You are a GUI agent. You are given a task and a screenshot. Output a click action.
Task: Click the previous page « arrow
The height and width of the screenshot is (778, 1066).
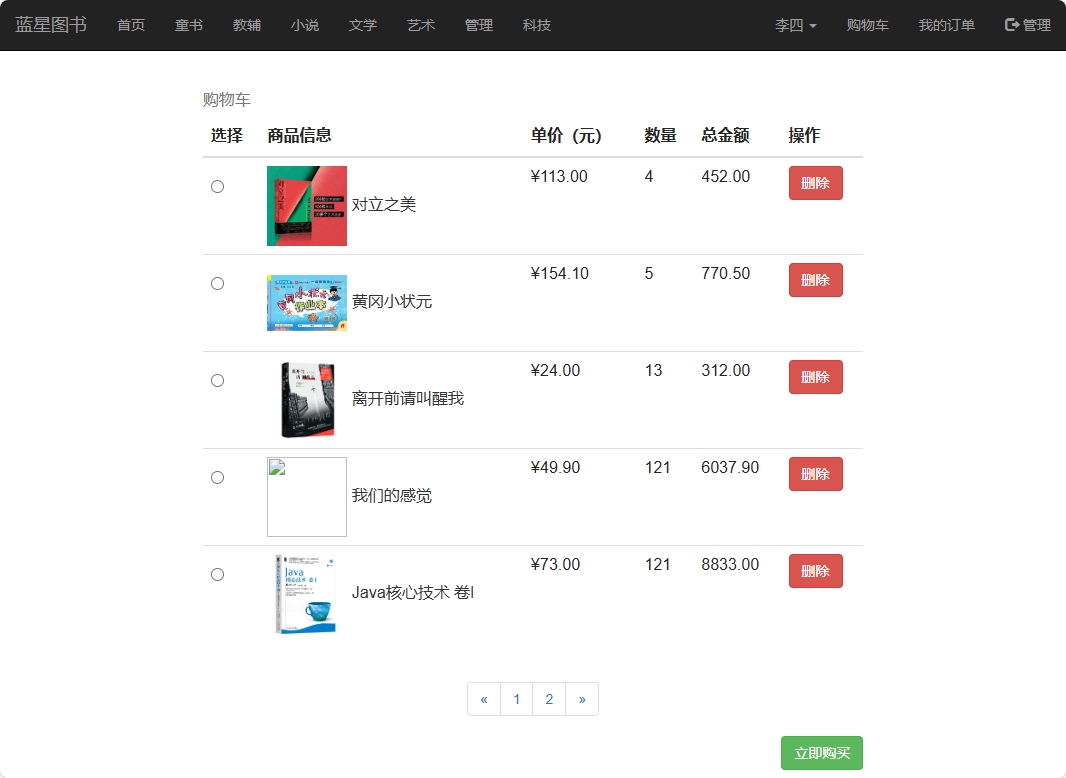tap(484, 699)
